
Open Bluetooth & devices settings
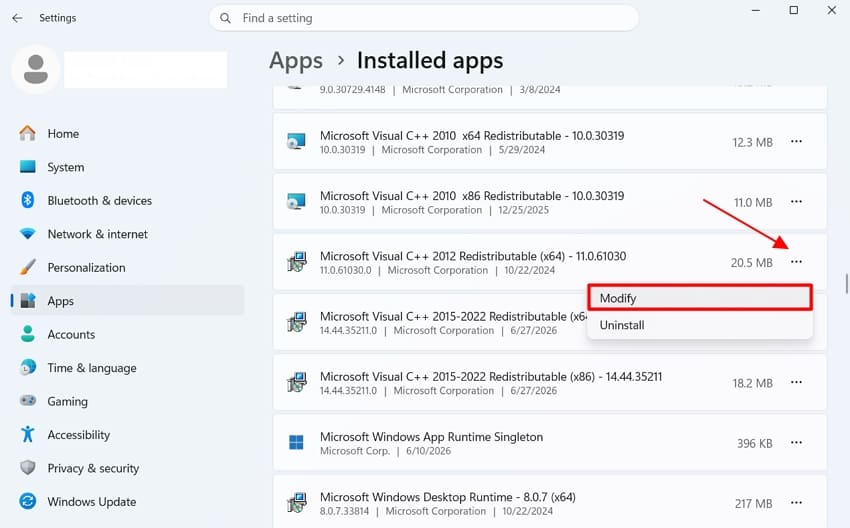click(100, 201)
